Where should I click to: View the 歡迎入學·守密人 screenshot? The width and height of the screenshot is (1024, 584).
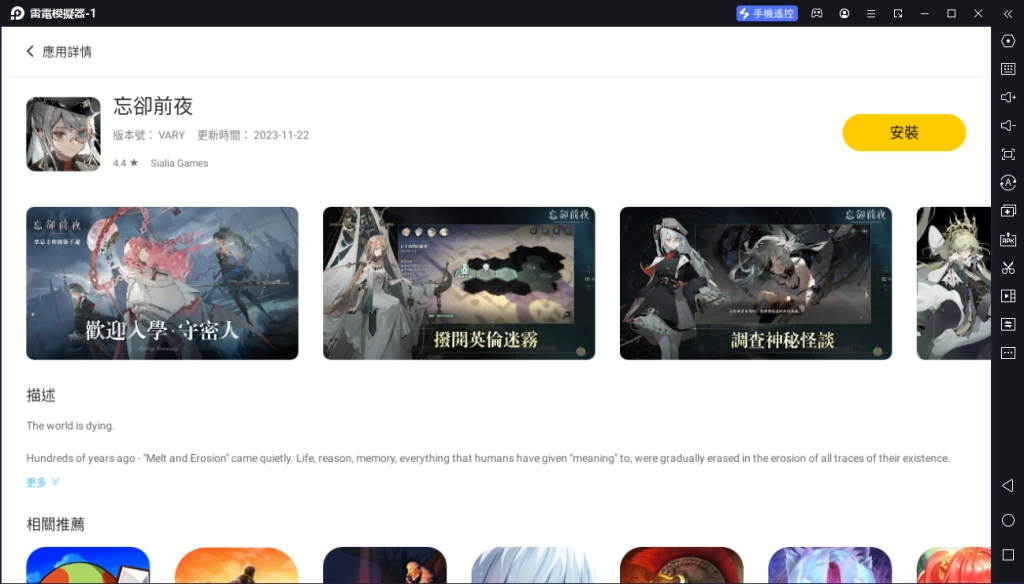pos(162,284)
